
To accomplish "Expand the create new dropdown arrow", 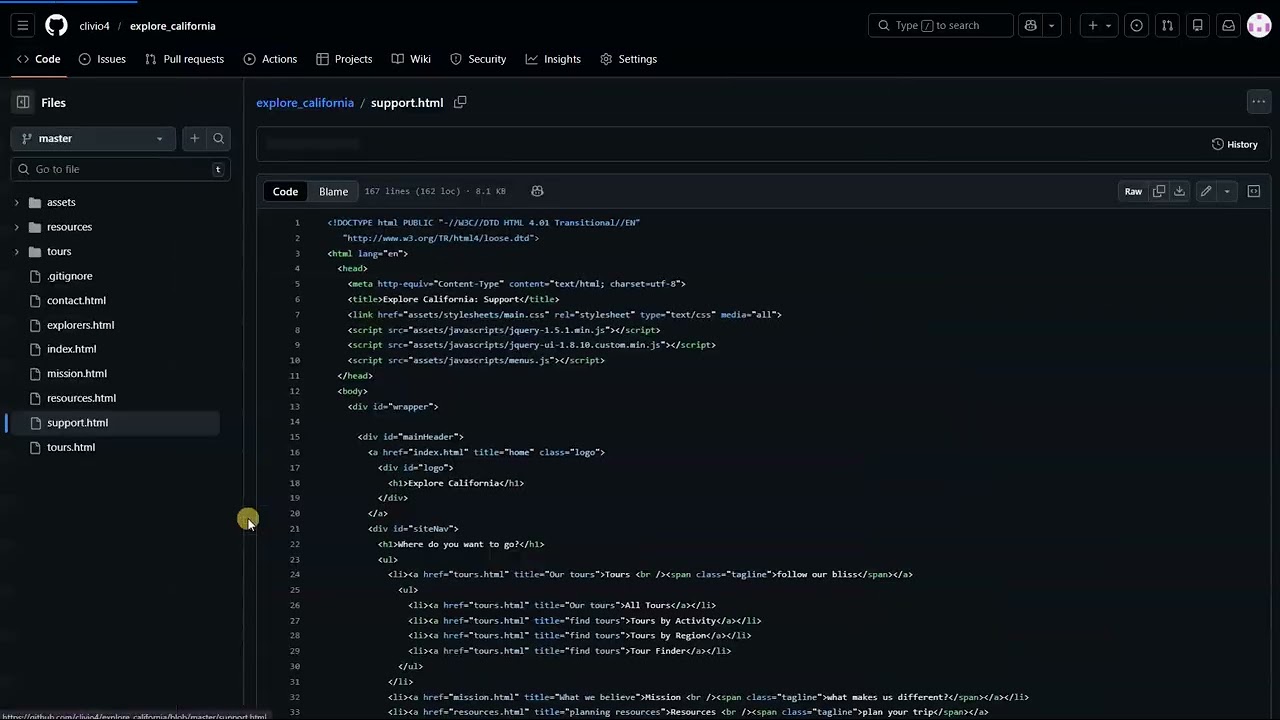I will [x=1108, y=25].
